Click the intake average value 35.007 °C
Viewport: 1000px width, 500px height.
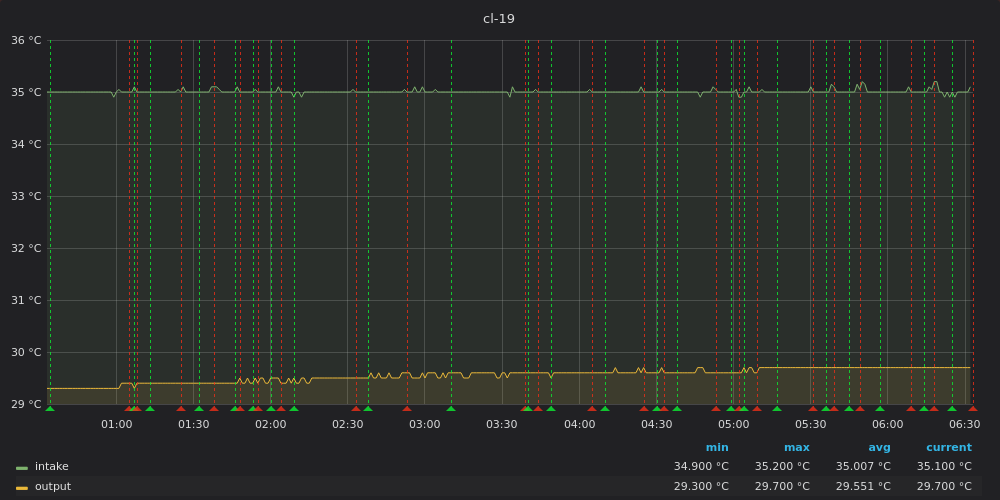(x=863, y=466)
